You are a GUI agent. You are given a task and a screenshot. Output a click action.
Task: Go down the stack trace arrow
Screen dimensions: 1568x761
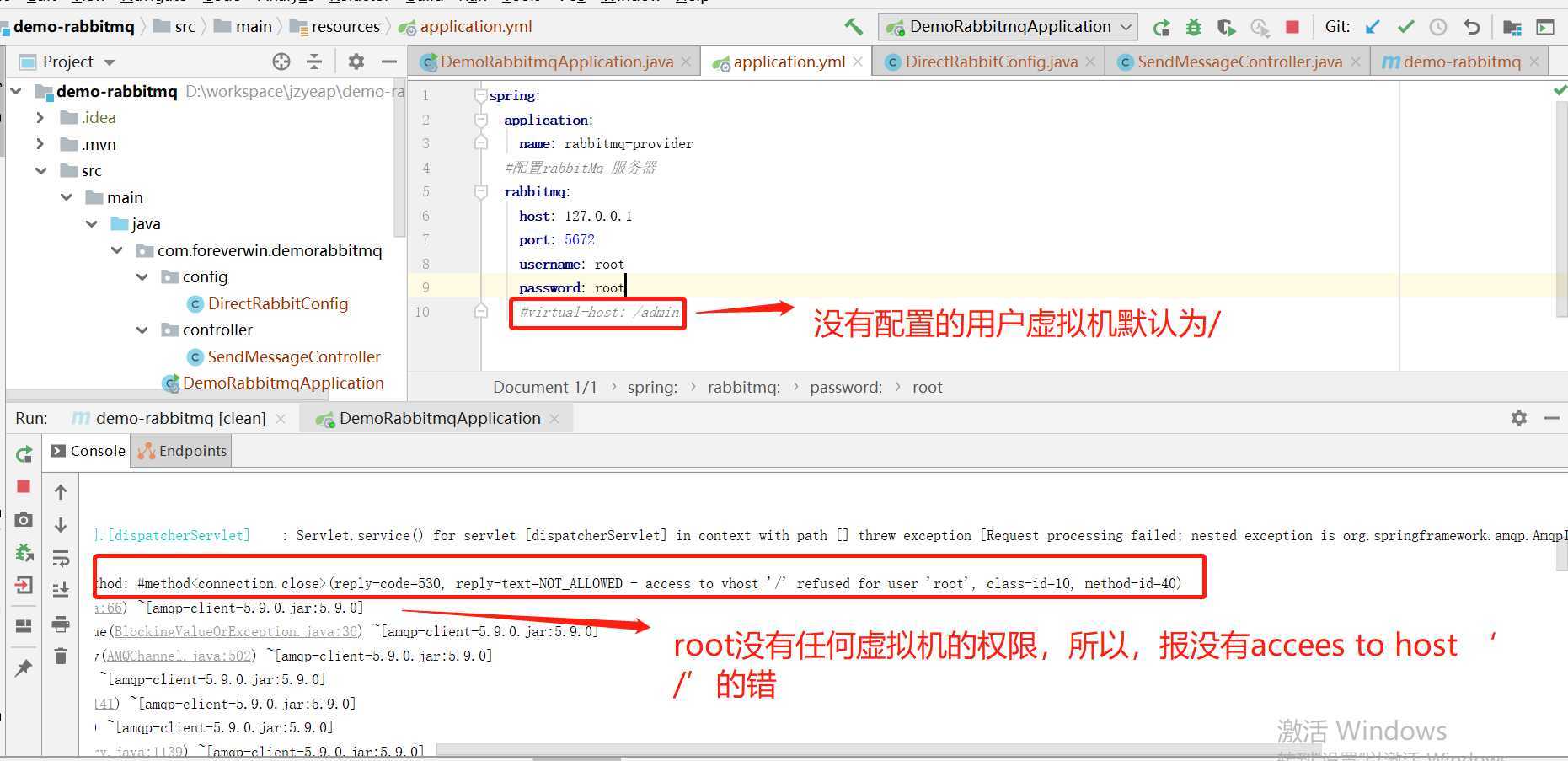[61, 524]
